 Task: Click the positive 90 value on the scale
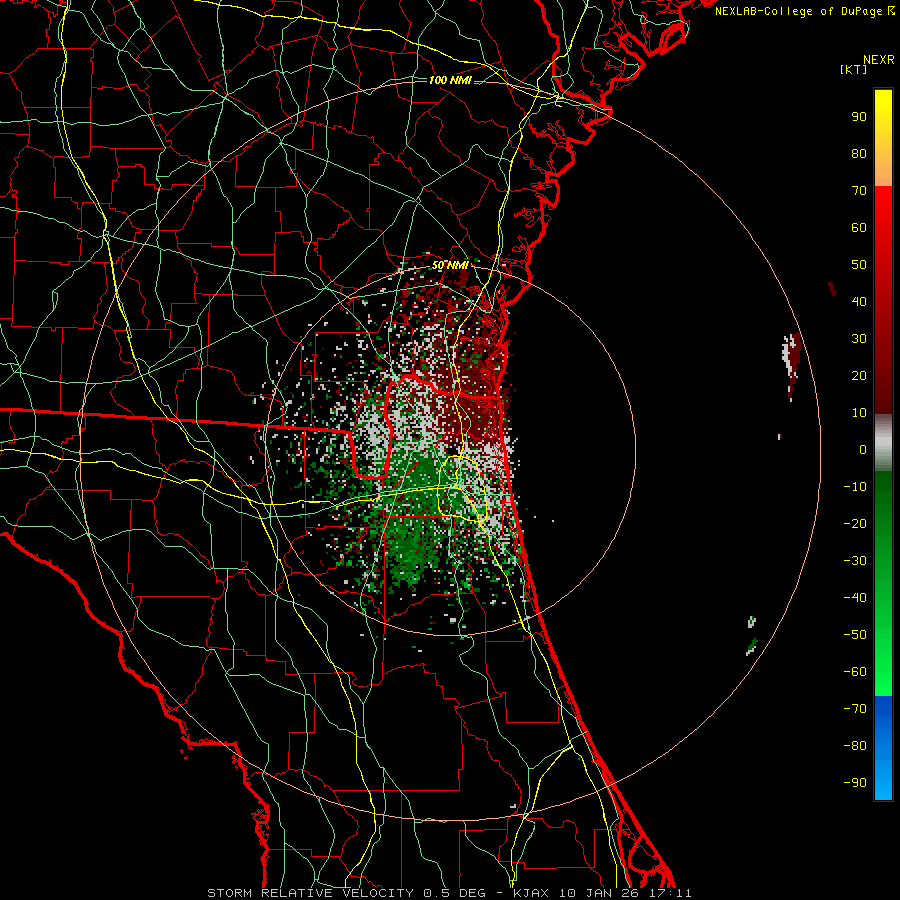coord(859,117)
